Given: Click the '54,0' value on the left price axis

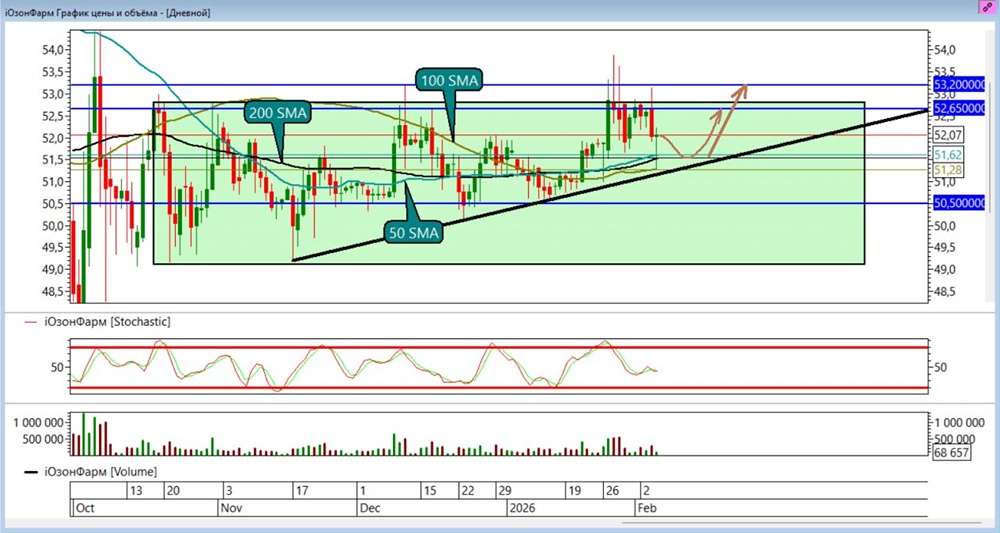Looking at the screenshot, I should (54, 49).
